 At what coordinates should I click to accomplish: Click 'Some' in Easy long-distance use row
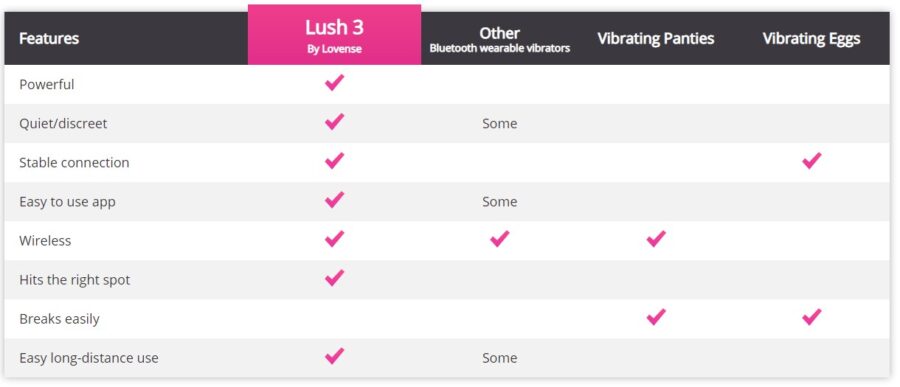tap(499, 358)
